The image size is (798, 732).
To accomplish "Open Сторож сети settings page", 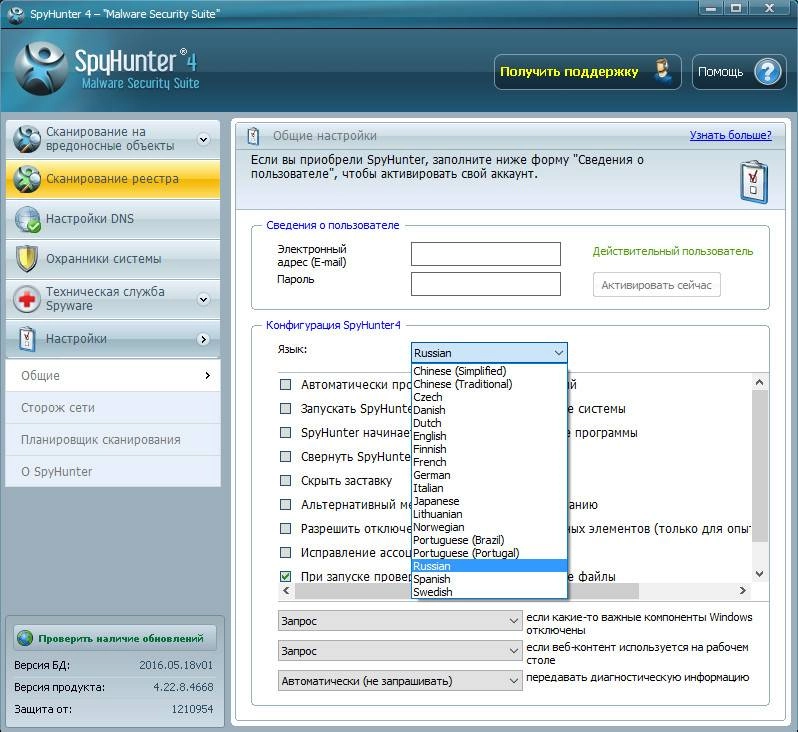I will pyautogui.click(x=113, y=407).
